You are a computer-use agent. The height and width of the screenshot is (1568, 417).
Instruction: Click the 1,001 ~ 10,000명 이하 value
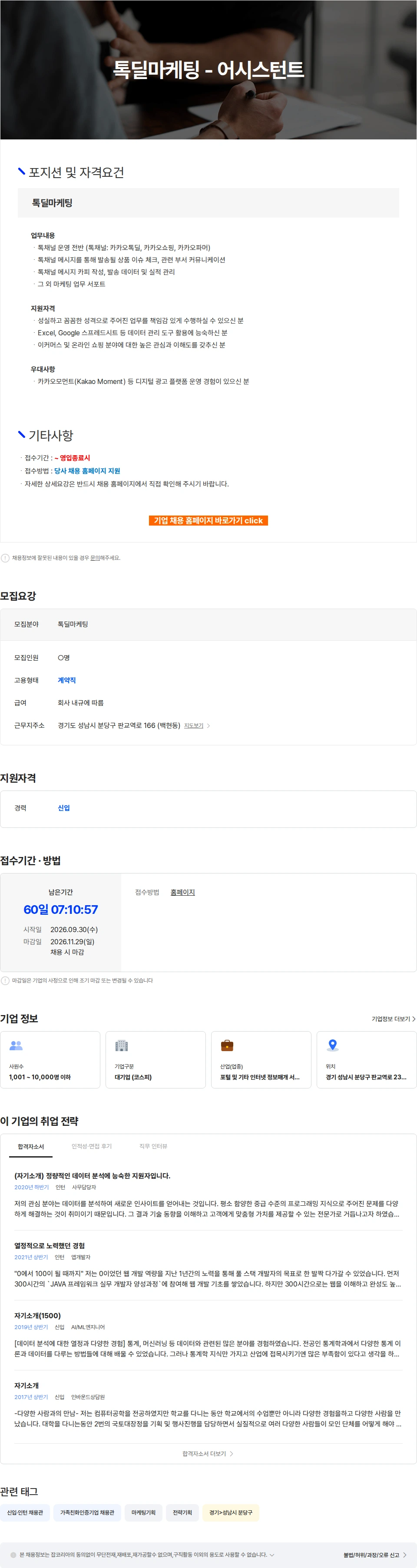[40, 1077]
